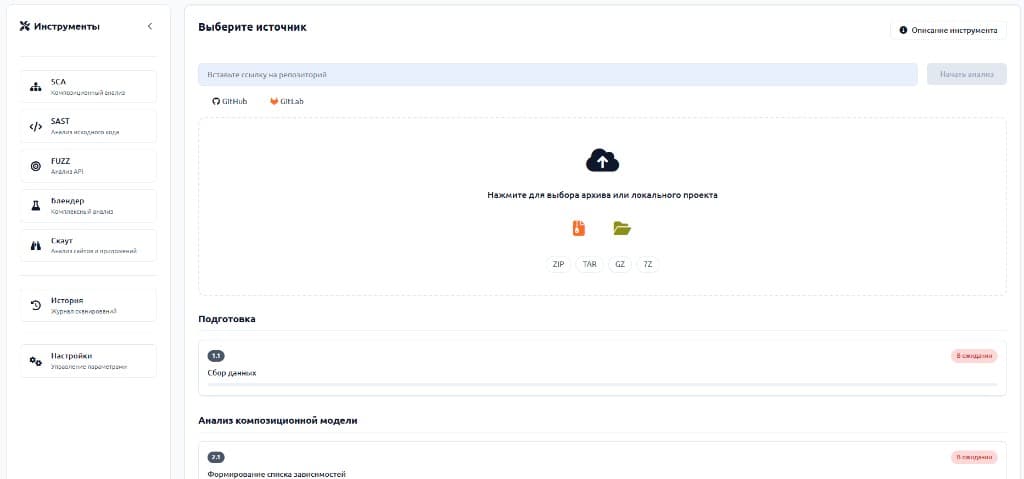Choose the orange archive file icon
The height and width of the screenshot is (479, 1024).
(x=579, y=228)
